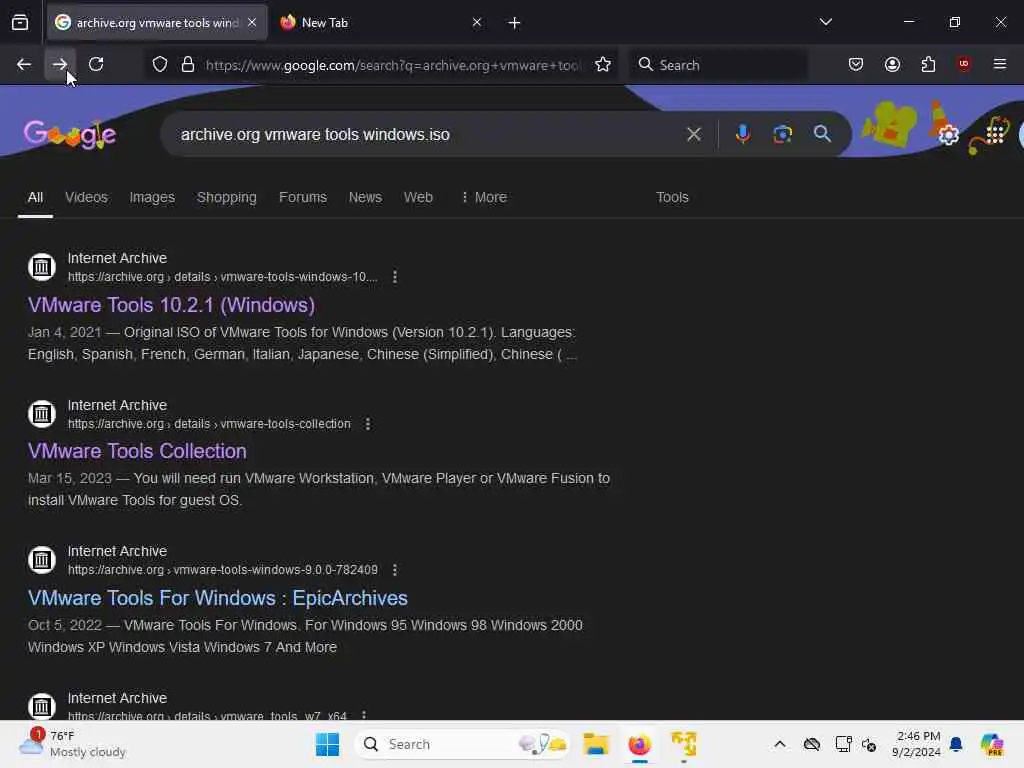Viewport: 1024px width, 768px height.
Task: Expand More search filters
Action: click(x=484, y=197)
